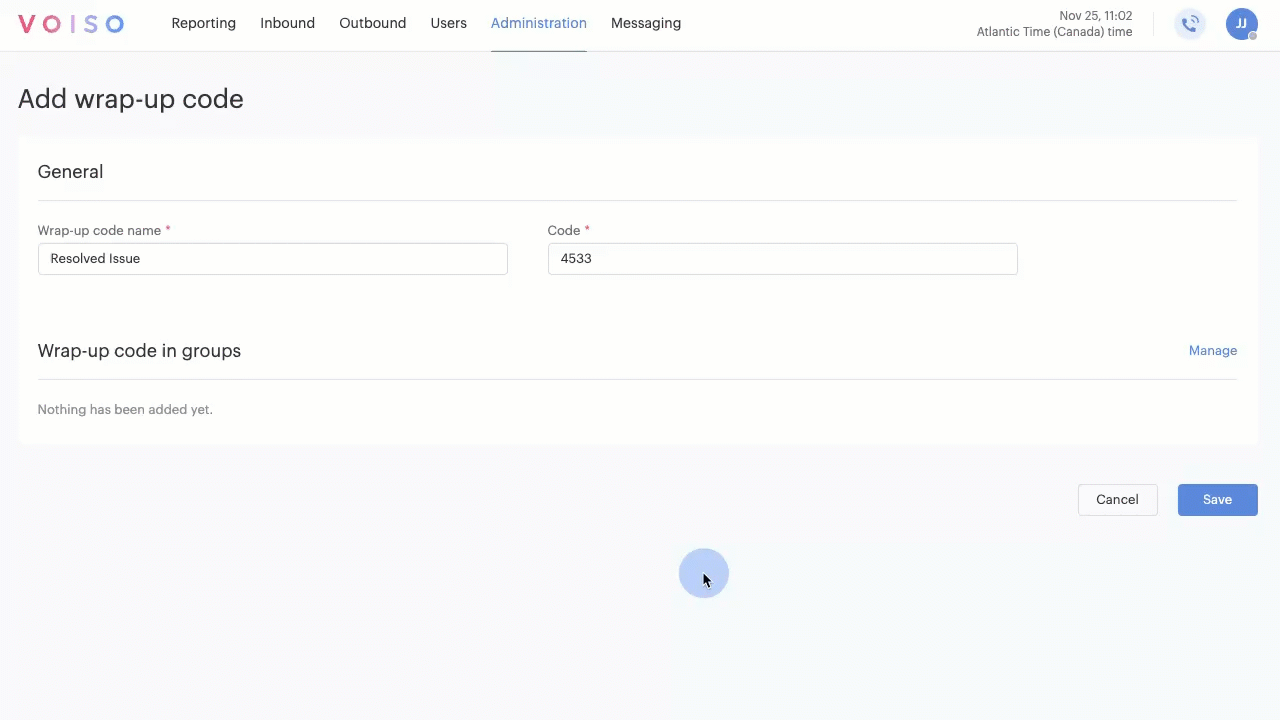Click the Atlantic Time timezone text

[1054, 32]
